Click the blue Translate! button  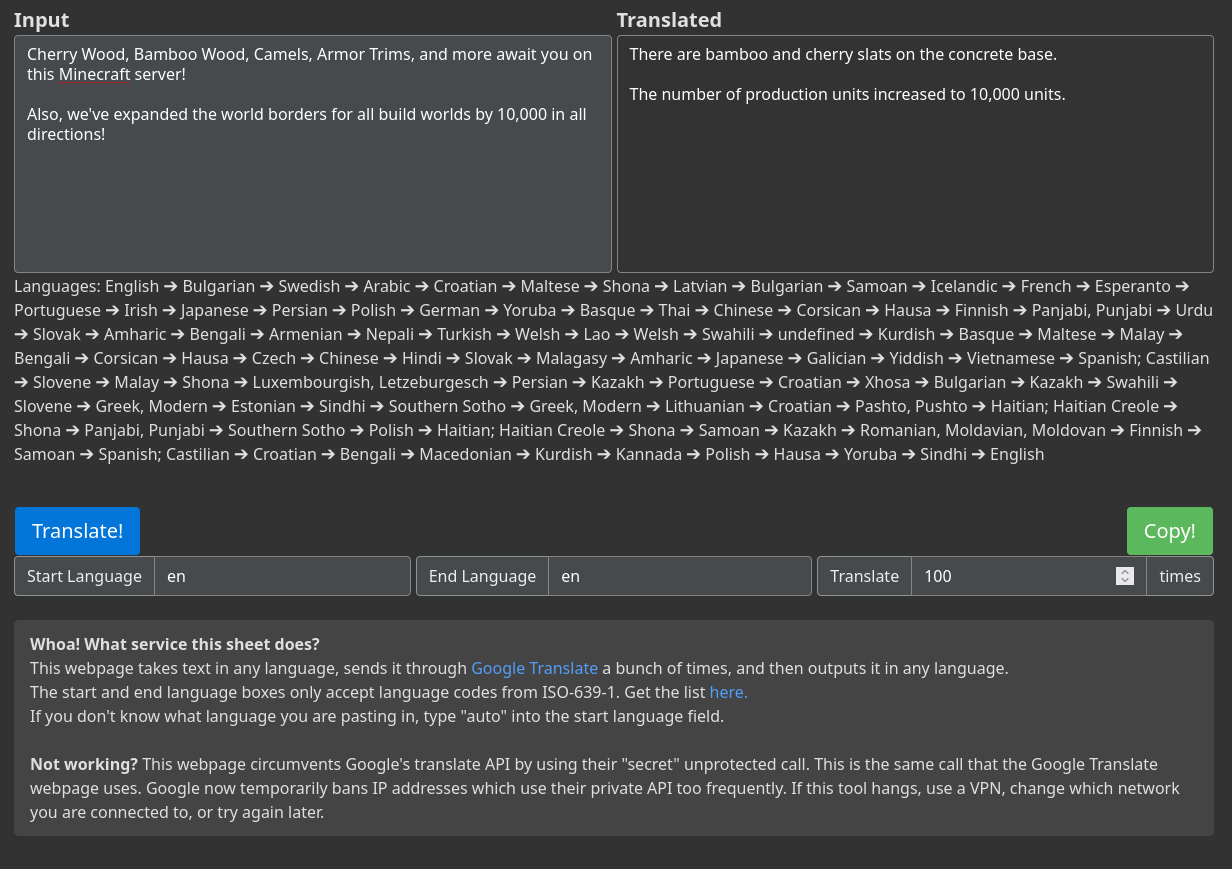(x=77, y=531)
